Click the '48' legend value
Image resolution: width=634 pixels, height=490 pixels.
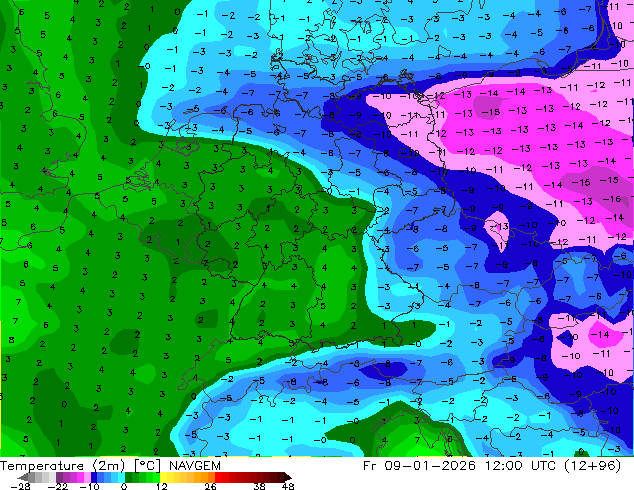288,486
